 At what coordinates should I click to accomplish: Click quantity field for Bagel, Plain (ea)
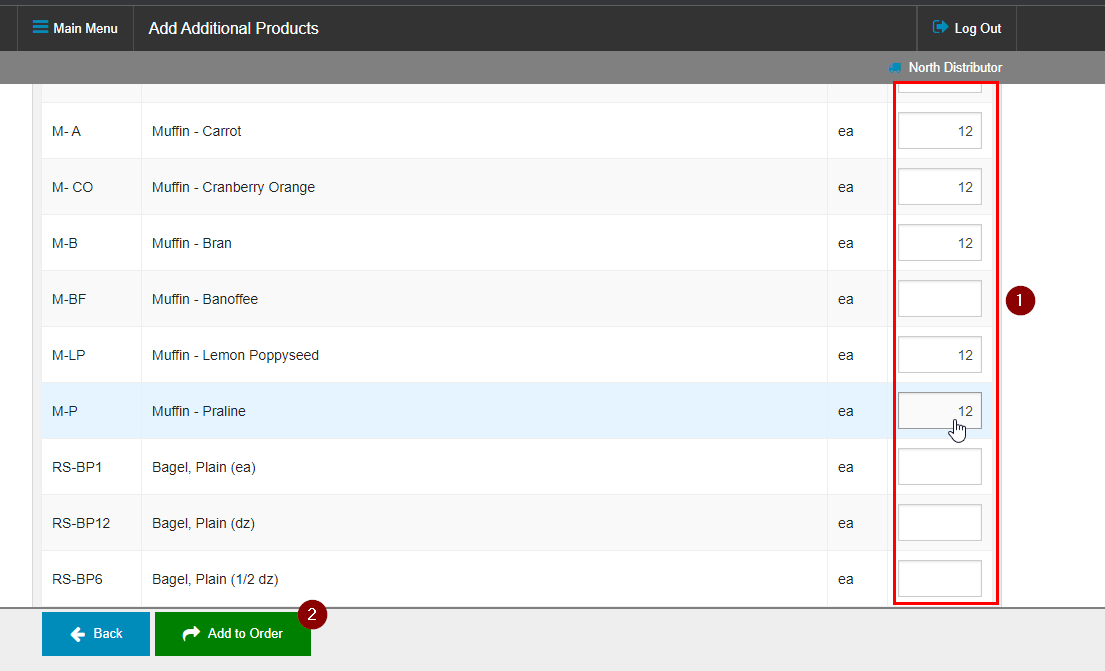(x=939, y=467)
